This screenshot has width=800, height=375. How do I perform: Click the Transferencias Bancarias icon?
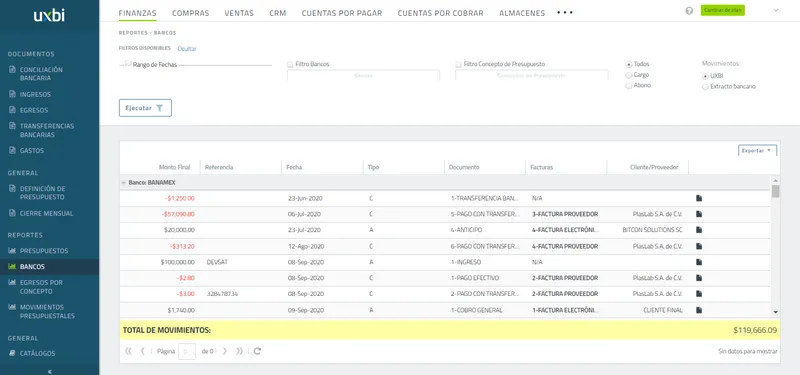pyautogui.click(x=12, y=126)
